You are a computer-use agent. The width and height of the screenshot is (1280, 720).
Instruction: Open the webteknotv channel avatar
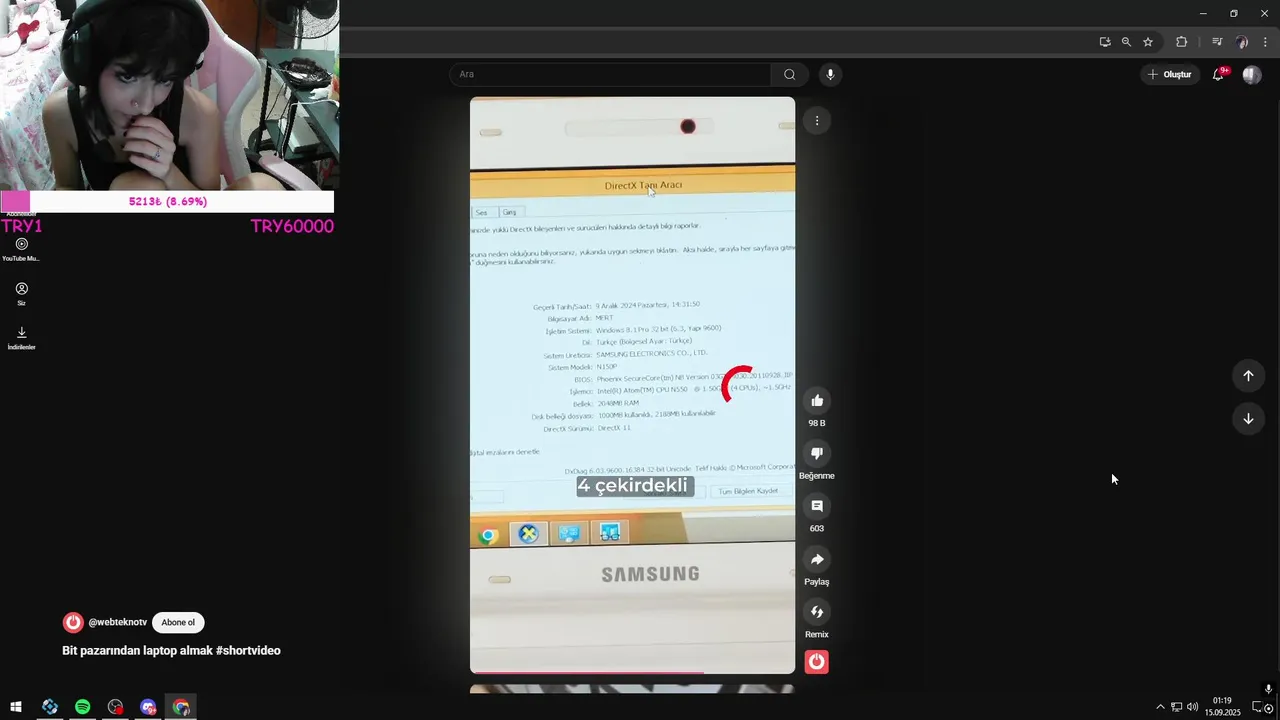pos(73,622)
